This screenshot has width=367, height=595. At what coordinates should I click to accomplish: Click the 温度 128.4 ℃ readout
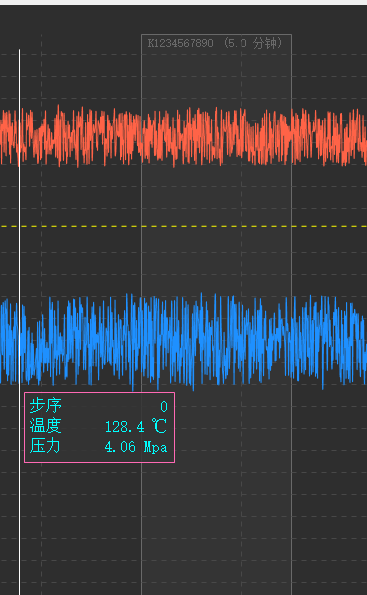[98, 426]
